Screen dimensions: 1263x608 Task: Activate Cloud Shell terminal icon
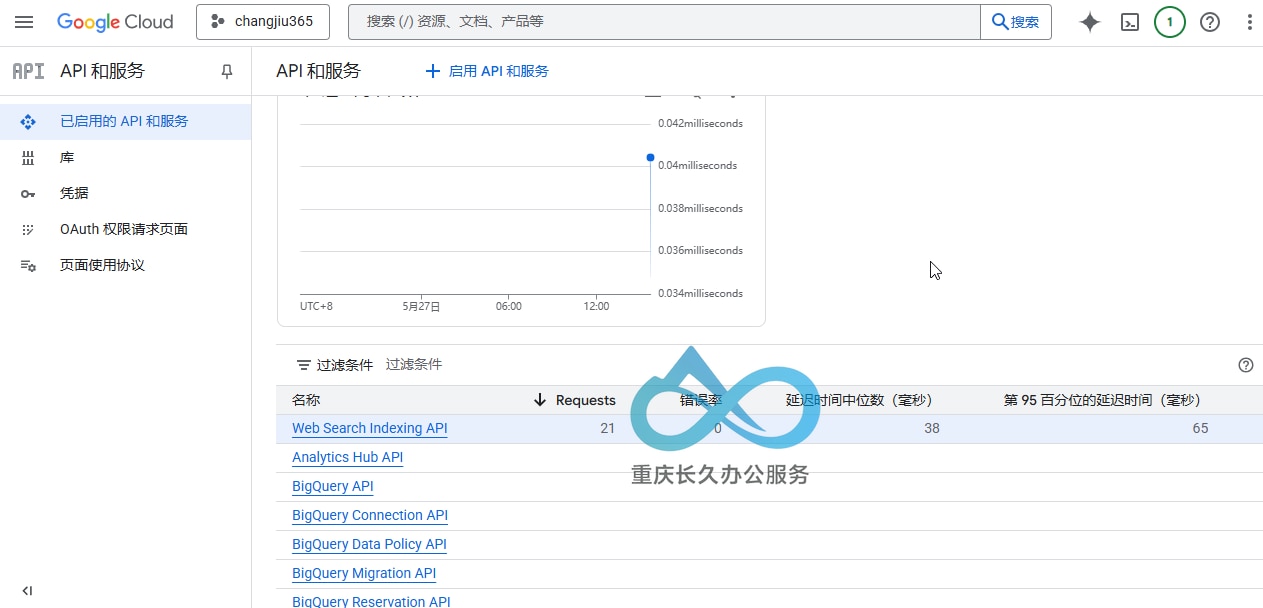pos(1130,22)
